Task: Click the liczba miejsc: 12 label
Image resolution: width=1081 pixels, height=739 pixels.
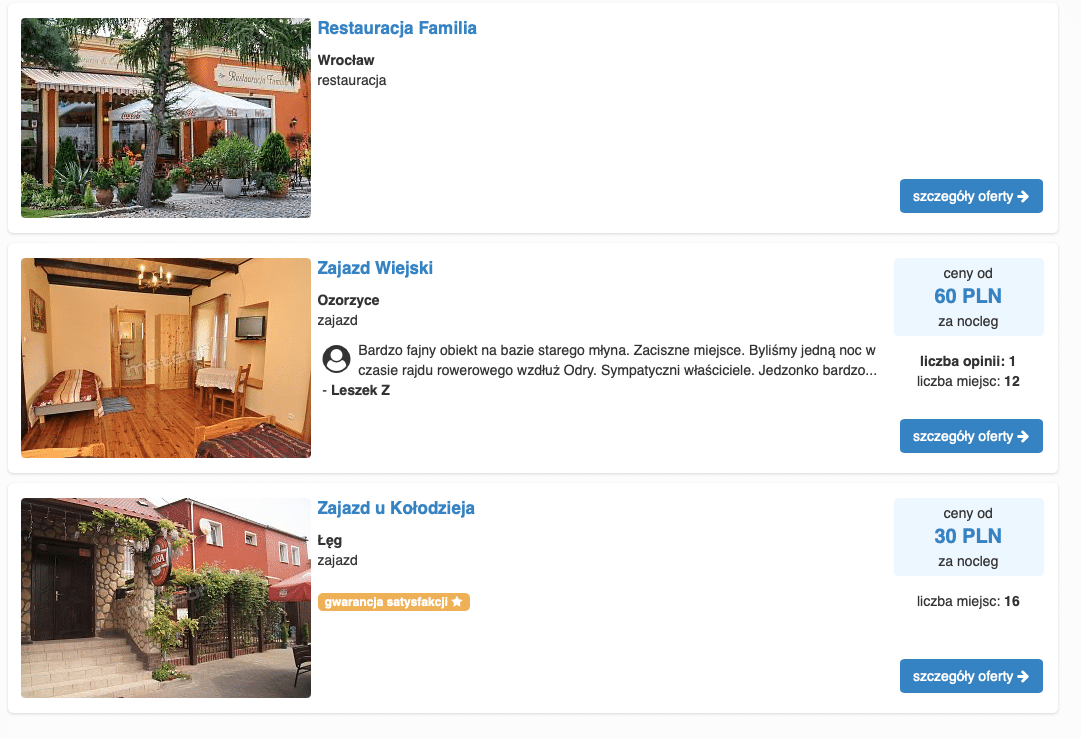Action: tap(968, 381)
